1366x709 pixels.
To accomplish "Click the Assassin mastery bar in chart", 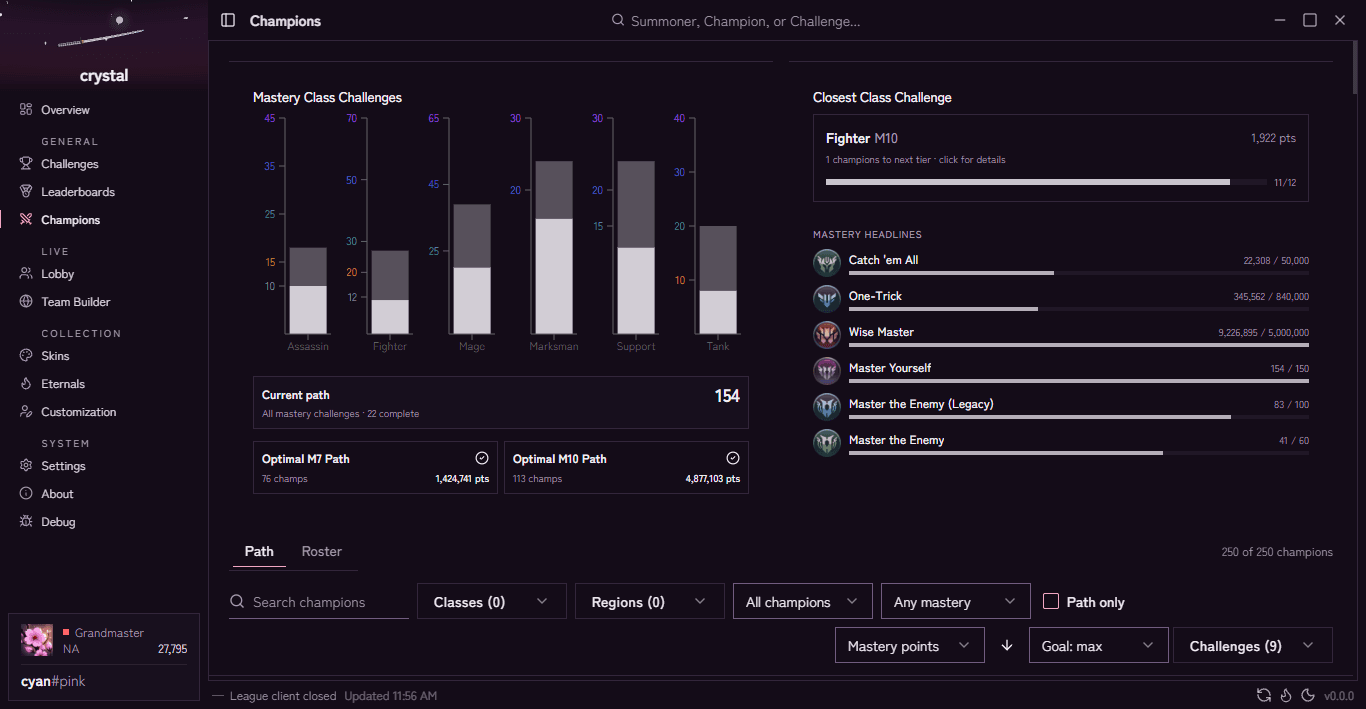I will pyautogui.click(x=308, y=291).
